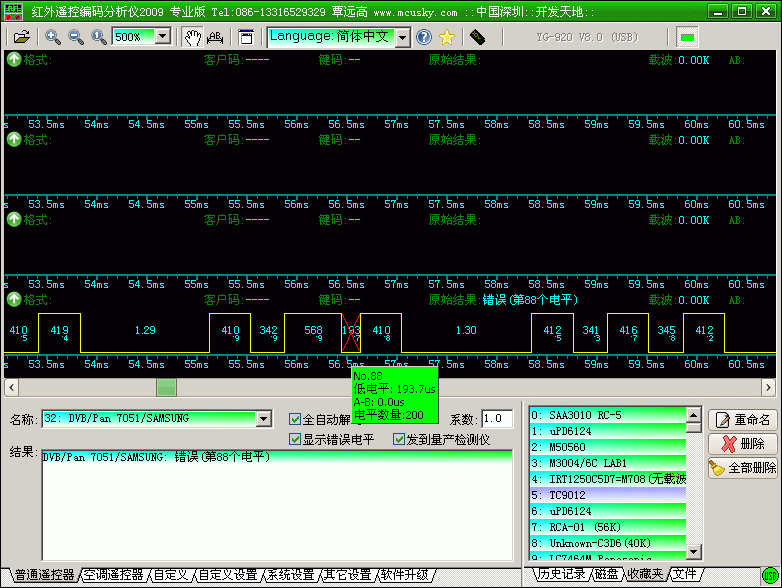Switch to the 系统设置 tab
The image size is (782, 588).
click(291, 575)
